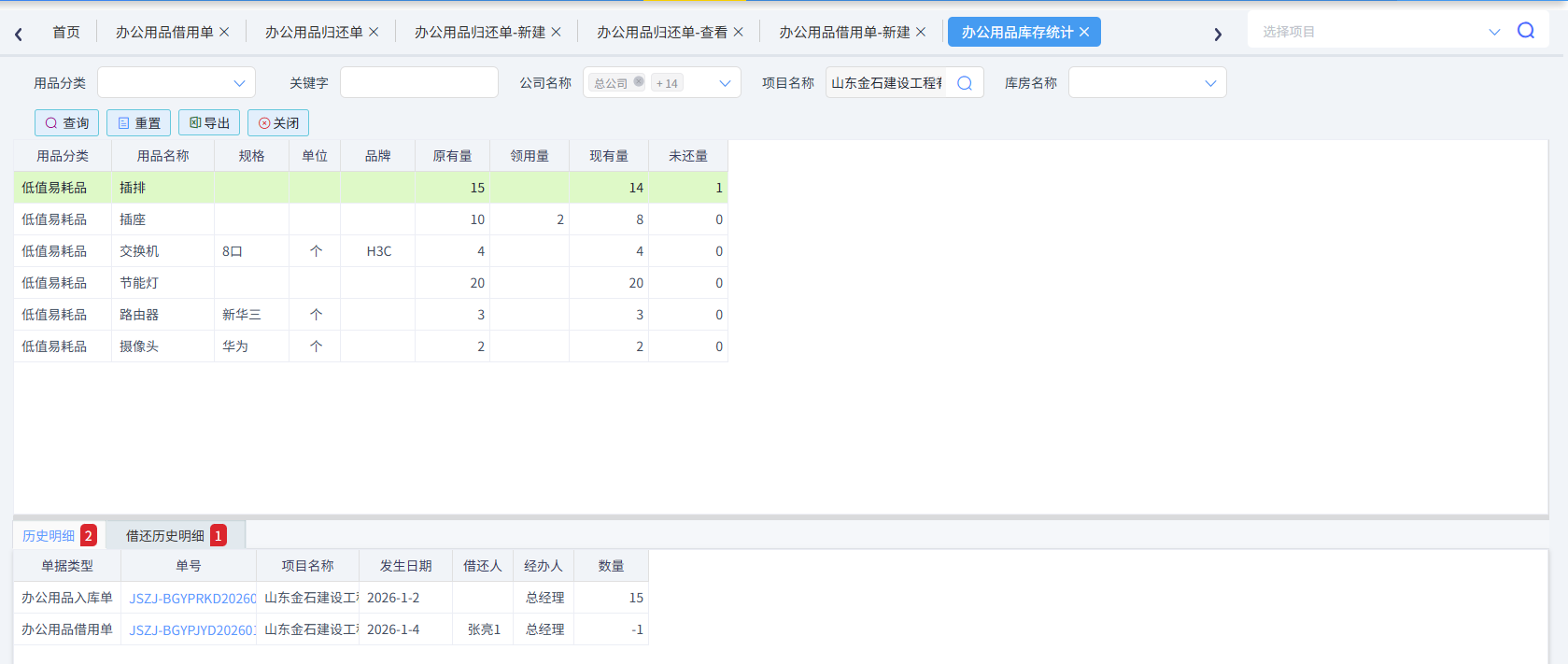This screenshot has width=1568, height=664.
Task: Click the 重置 reset button
Action: tap(138, 123)
